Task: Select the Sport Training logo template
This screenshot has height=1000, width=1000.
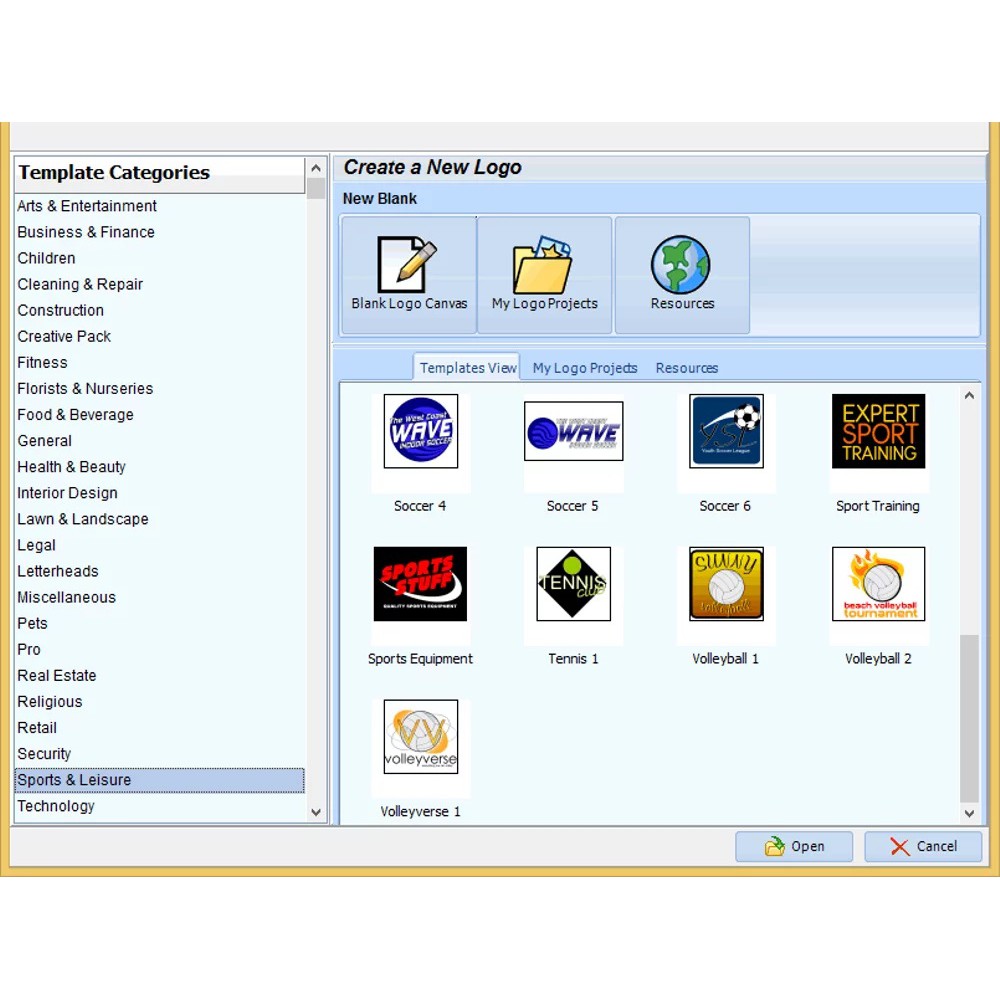Action: click(878, 432)
